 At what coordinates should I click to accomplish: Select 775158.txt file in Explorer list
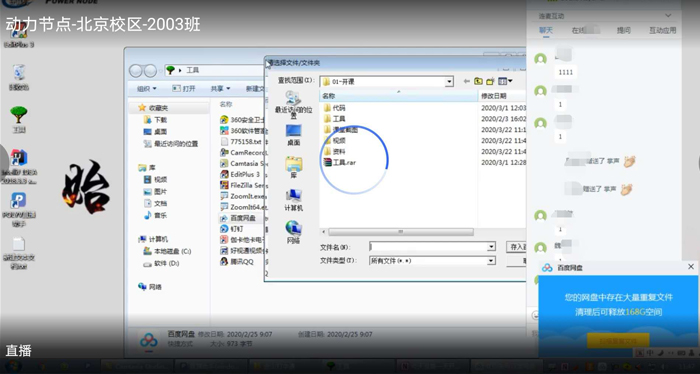click(x=242, y=141)
